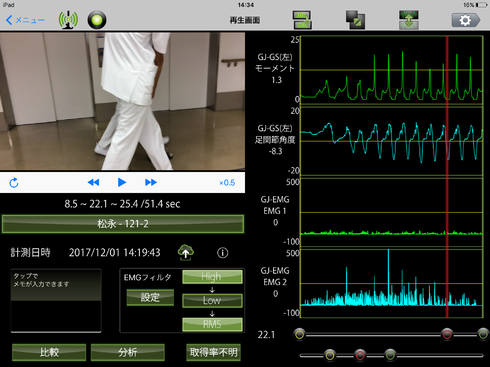
Task: Fast forward the video playback
Action: [151, 182]
